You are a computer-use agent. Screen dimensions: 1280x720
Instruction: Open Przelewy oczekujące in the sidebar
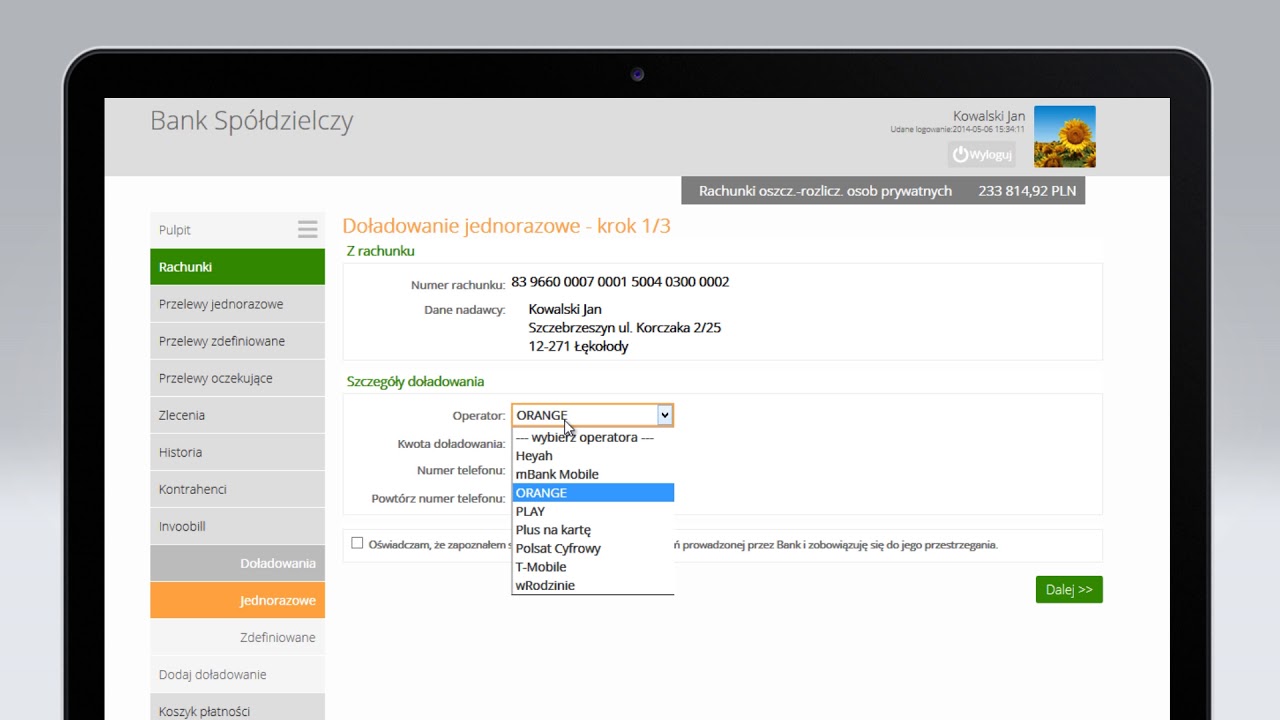pyautogui.click(x=237, y=378)
